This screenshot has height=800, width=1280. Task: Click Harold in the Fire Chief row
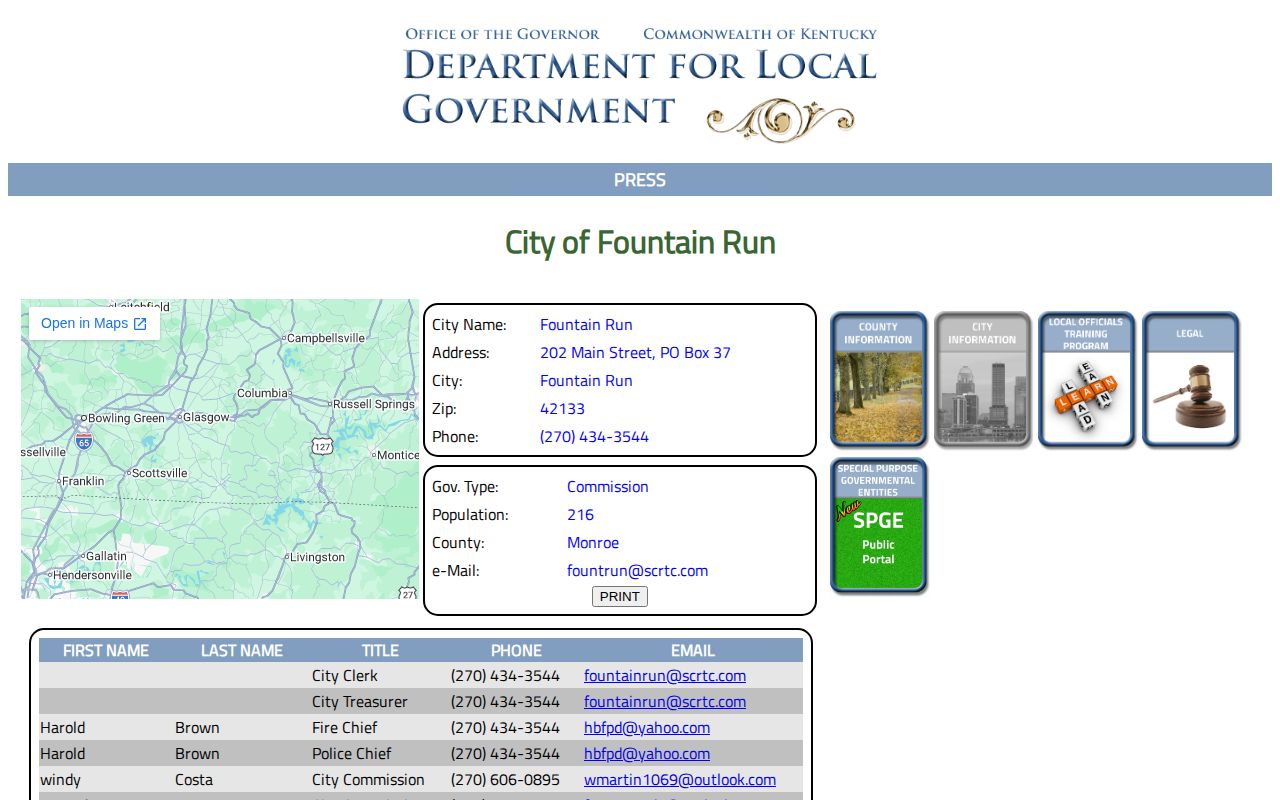click(x=63, y=728)
